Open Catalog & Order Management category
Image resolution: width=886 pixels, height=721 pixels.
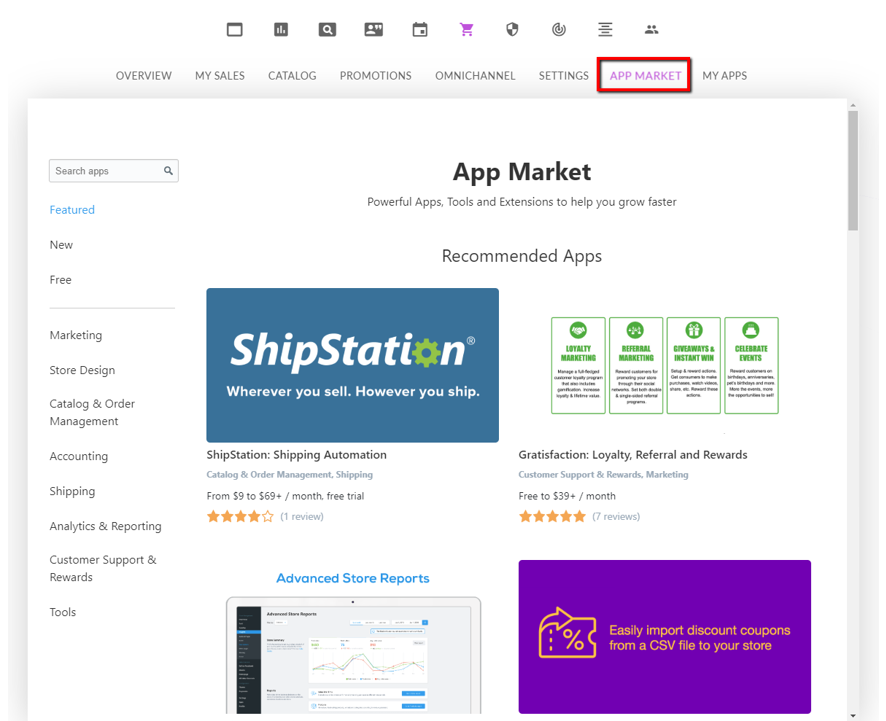pos(92,412)
